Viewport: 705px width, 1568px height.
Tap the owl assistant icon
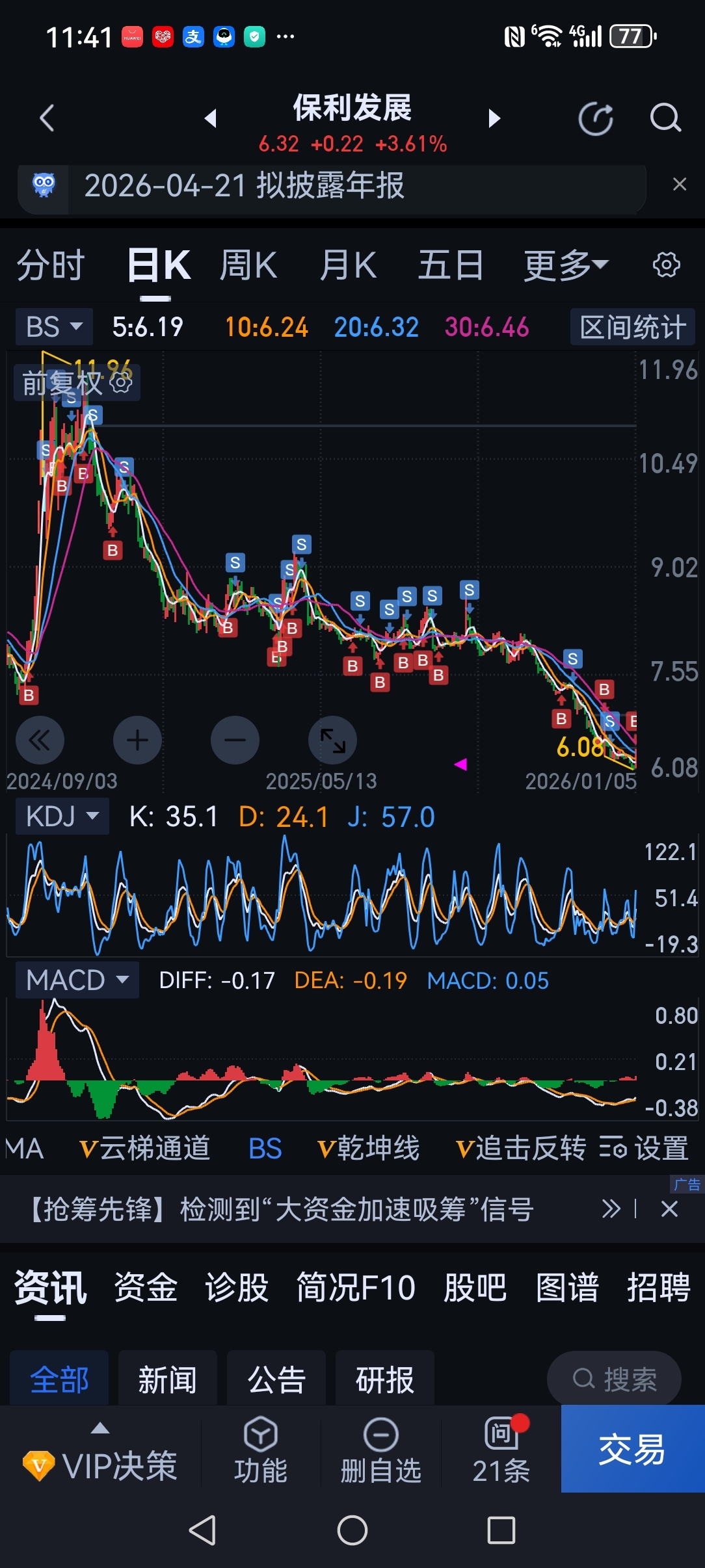coord(44,185)
